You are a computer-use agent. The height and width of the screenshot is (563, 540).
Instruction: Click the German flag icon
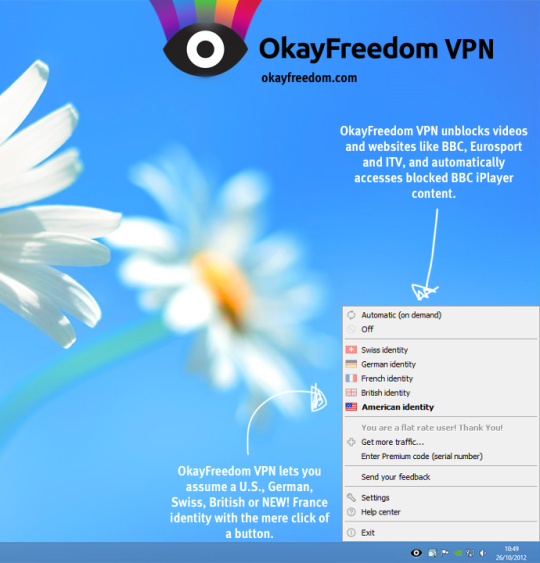click(x=351, y=364)
